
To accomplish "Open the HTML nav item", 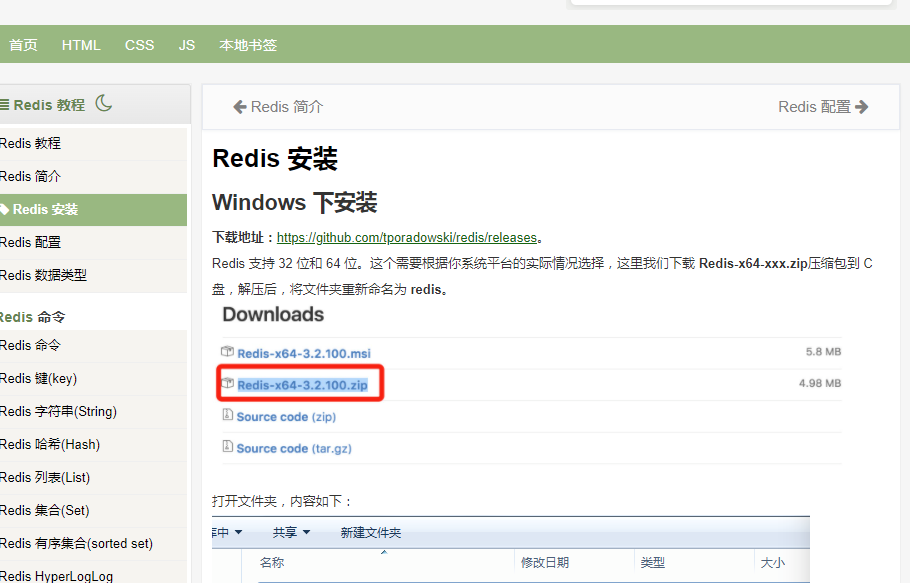I will click(81, 45).
